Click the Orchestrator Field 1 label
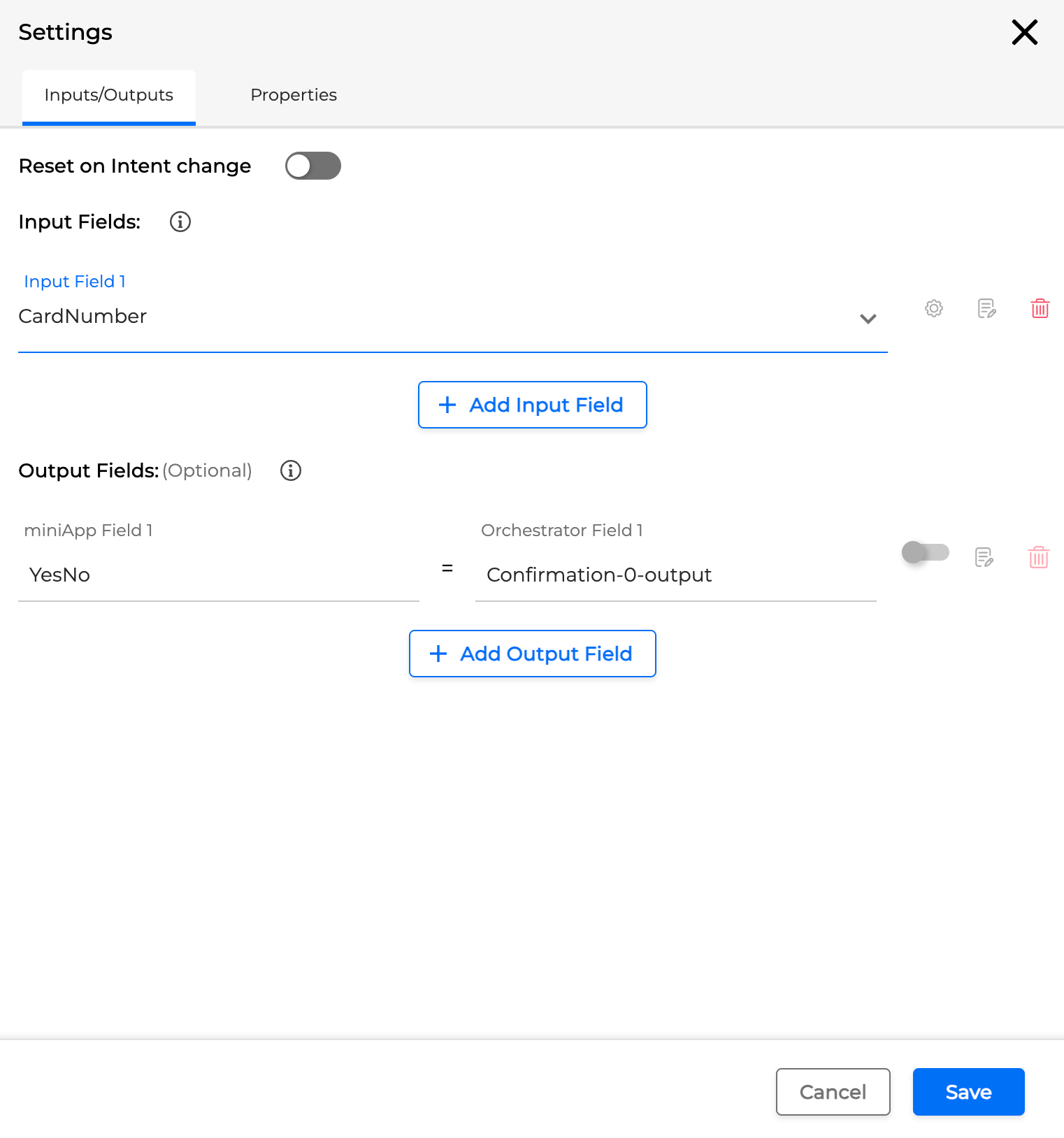This screenshot has height=1138, width=1064. (x=562, y=531)
